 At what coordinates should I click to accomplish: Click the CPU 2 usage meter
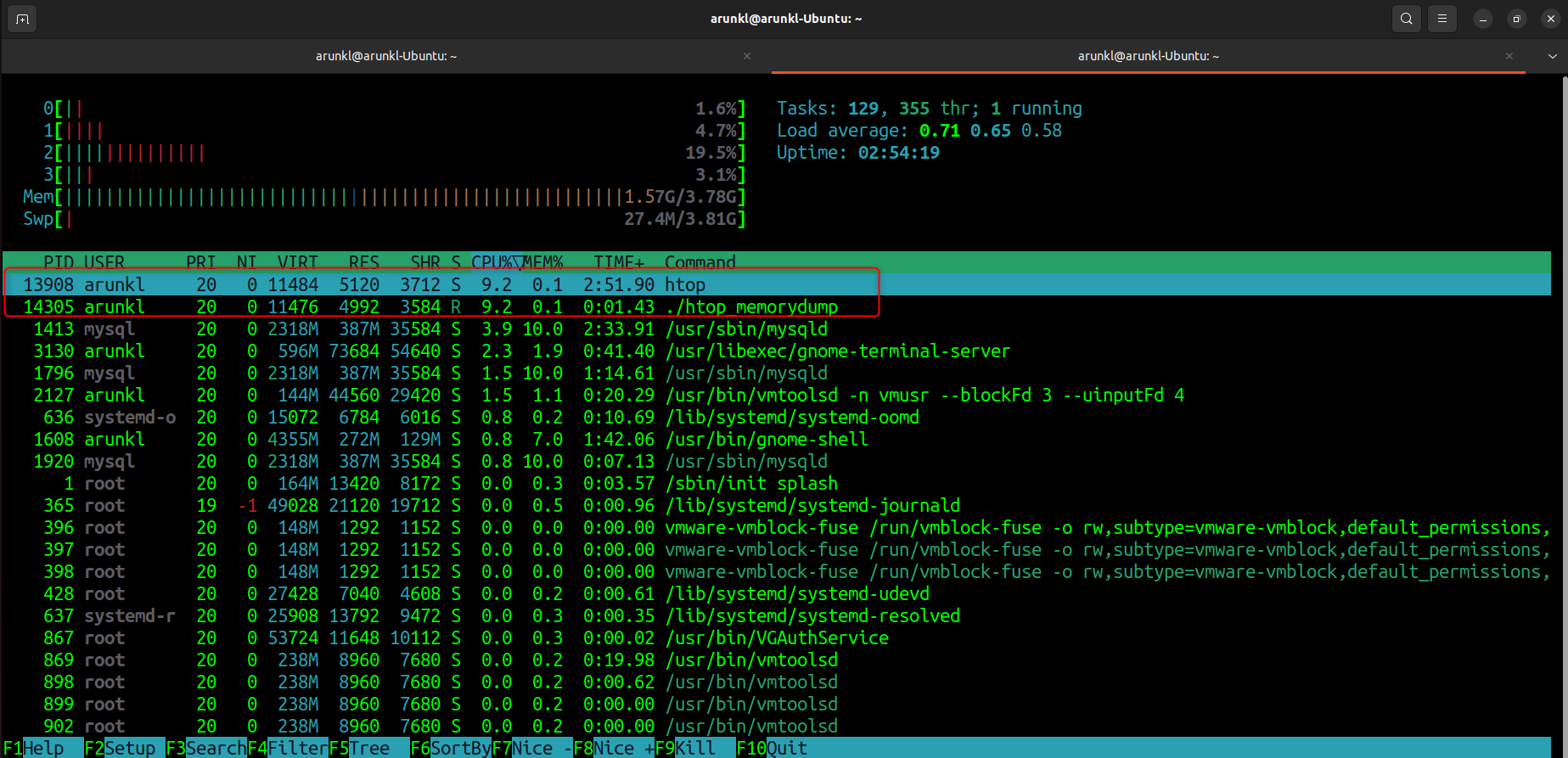pos(395,153)
